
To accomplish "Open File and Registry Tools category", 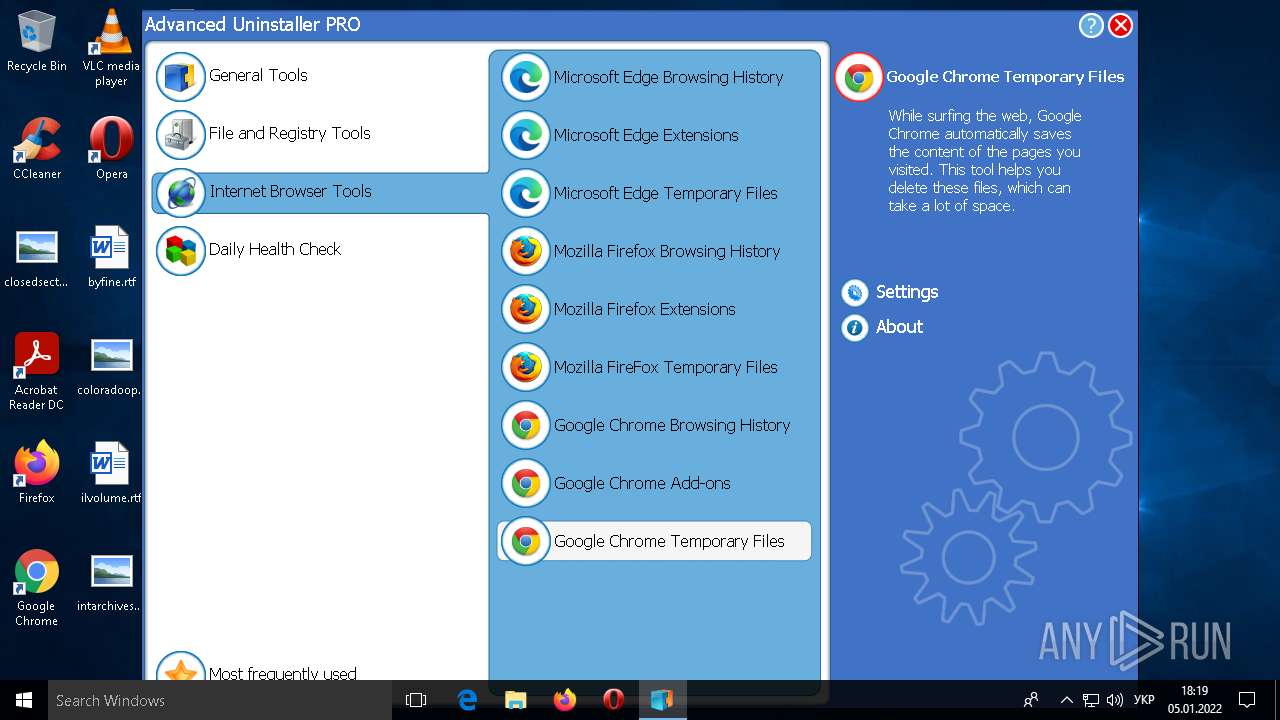I will click(x=289, y=134).
